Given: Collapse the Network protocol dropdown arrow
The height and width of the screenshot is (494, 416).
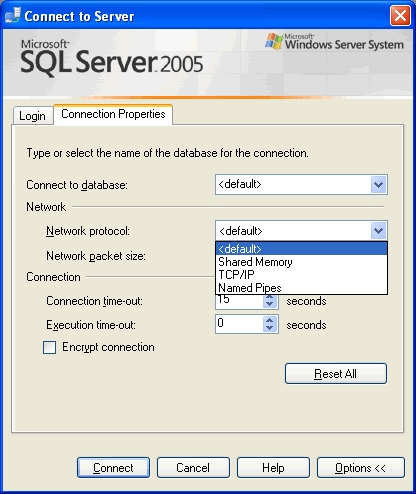Looking at the screenshot, I should pos(378,231).
